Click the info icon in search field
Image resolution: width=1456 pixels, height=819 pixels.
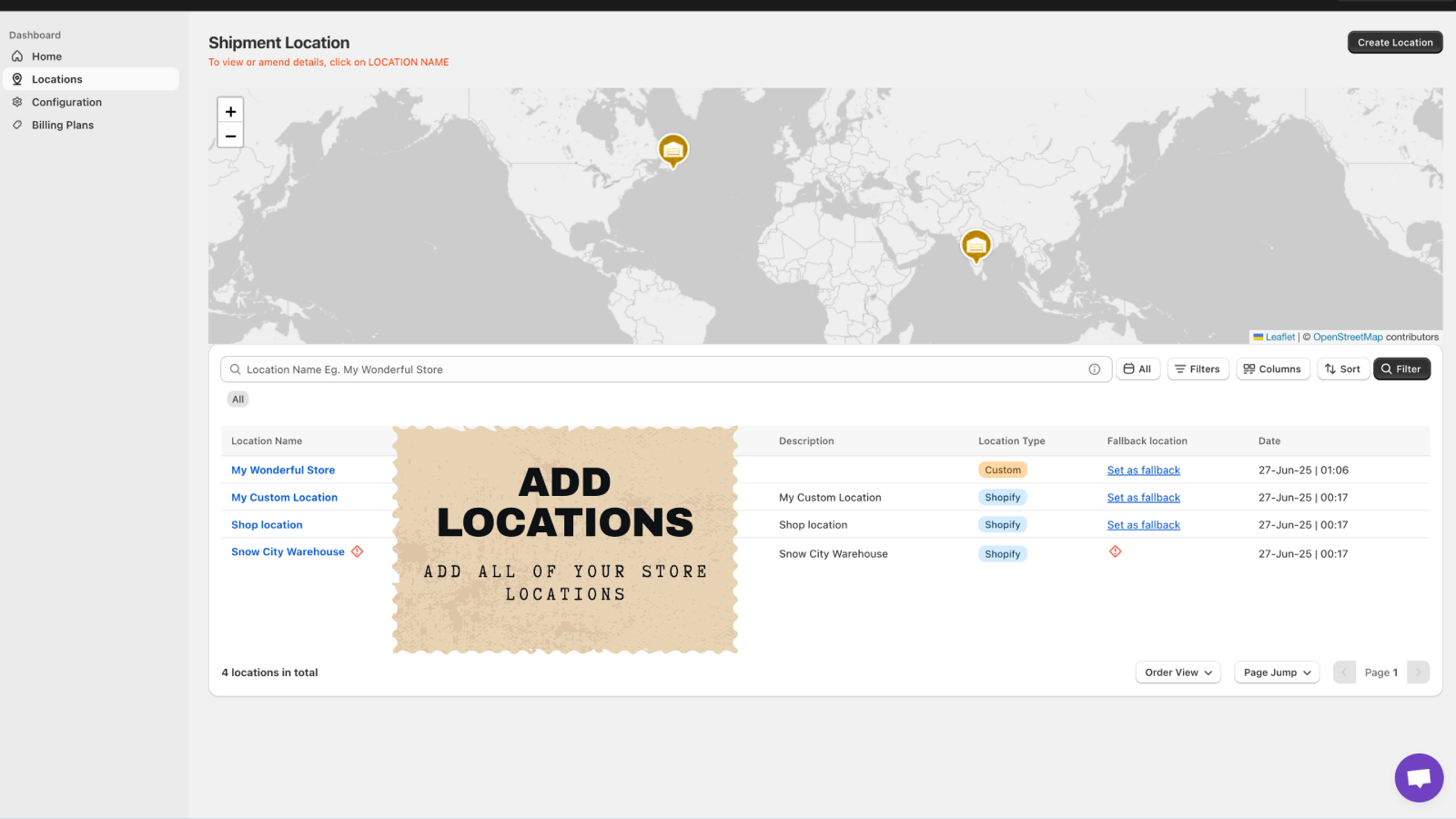1095,369
